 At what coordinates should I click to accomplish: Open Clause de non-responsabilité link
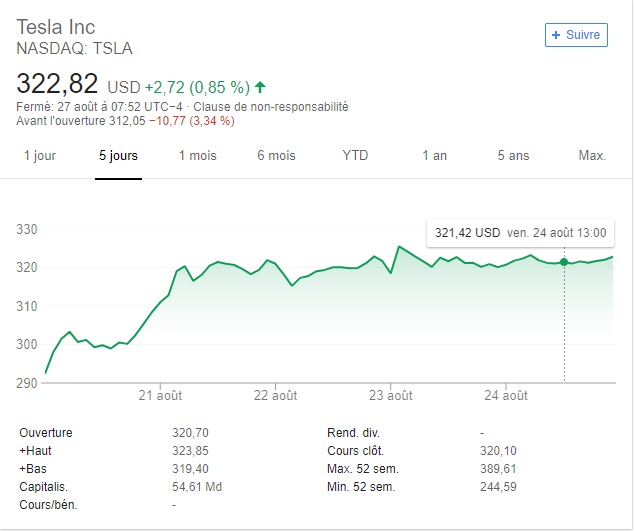271,107
